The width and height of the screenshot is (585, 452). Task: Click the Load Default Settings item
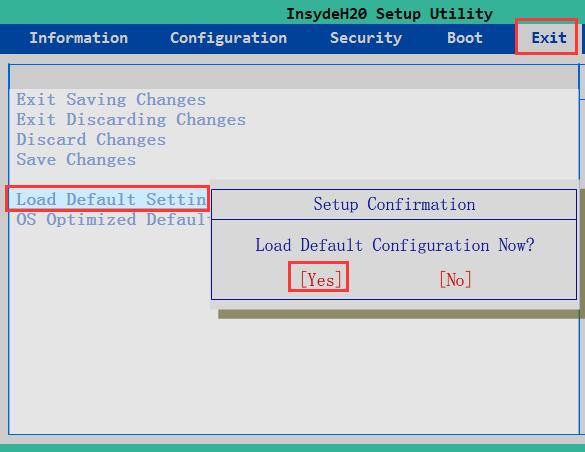108,199
